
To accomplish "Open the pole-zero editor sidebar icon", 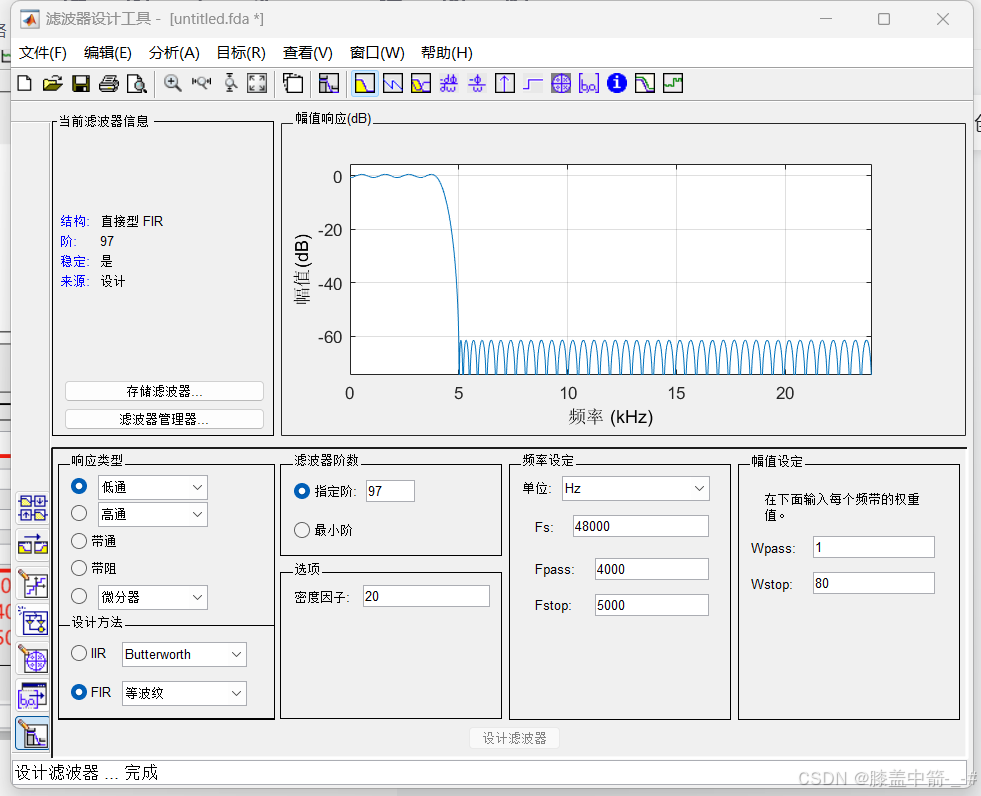I will coord(34,661).
